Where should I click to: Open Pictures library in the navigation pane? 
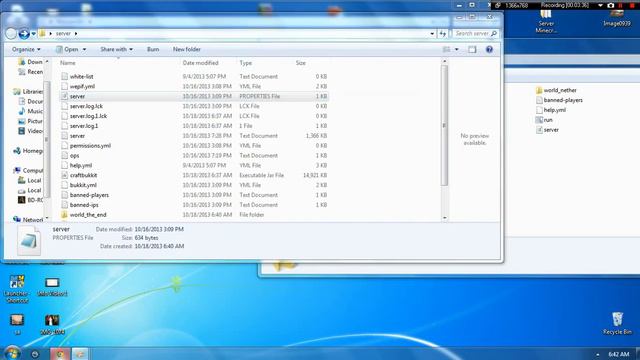tap(31, 121)
